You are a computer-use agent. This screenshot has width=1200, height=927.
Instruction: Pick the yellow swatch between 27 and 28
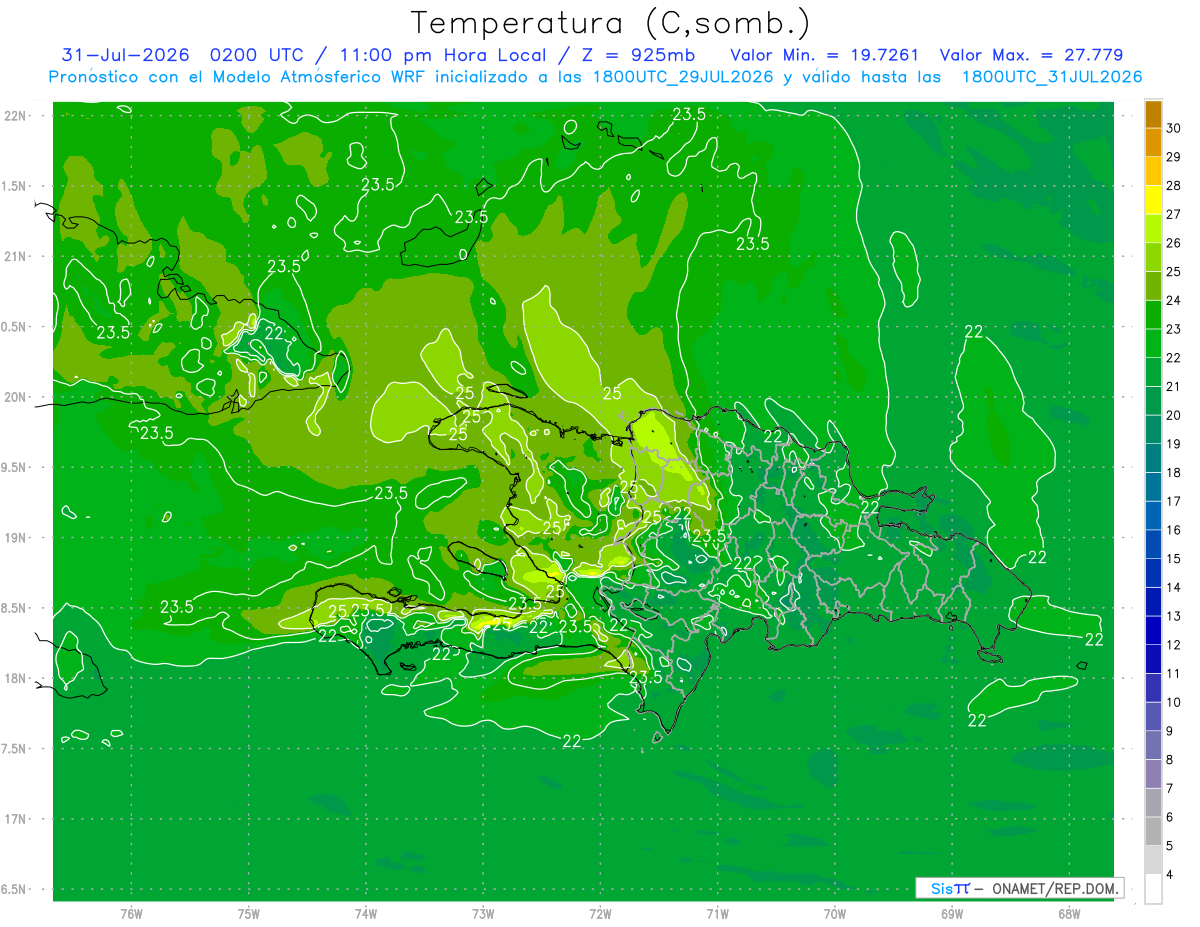[x=1153, y=200]
